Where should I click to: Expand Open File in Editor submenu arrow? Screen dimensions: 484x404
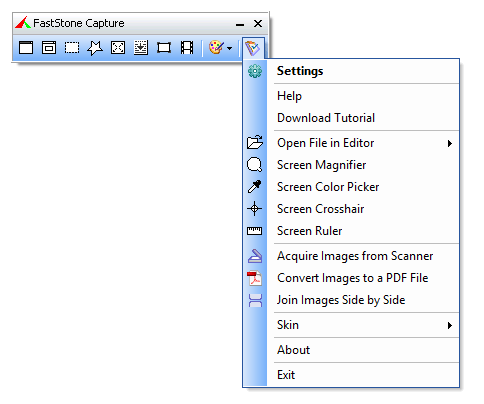click(x=450, y=143)
